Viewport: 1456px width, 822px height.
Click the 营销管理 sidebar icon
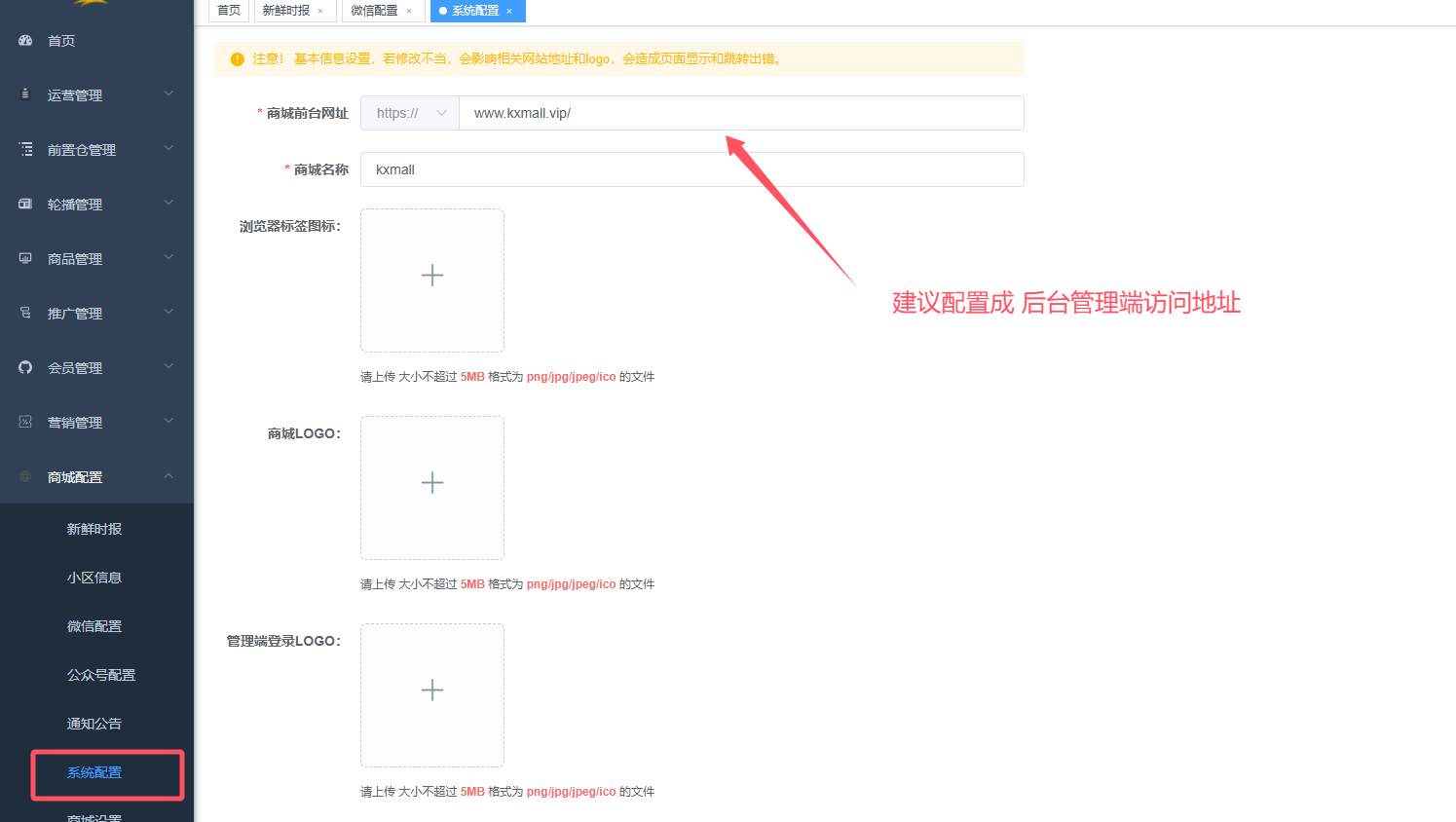click(25, 422)
